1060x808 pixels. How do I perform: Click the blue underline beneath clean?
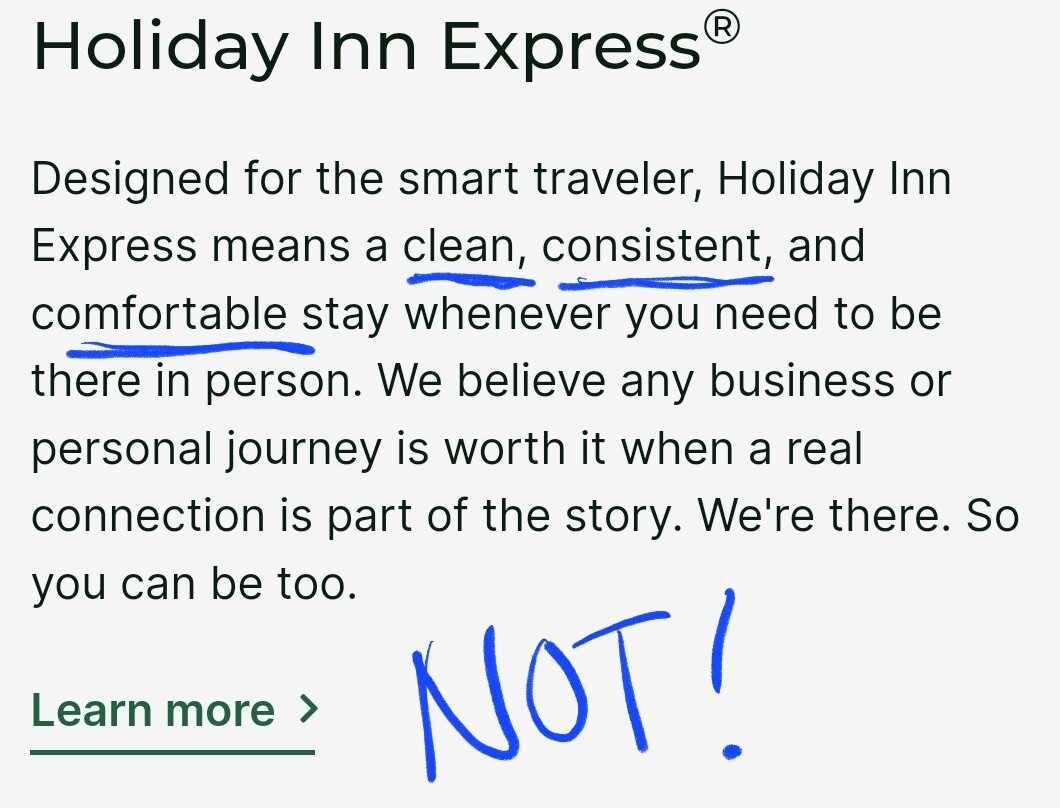pos(468,280)
